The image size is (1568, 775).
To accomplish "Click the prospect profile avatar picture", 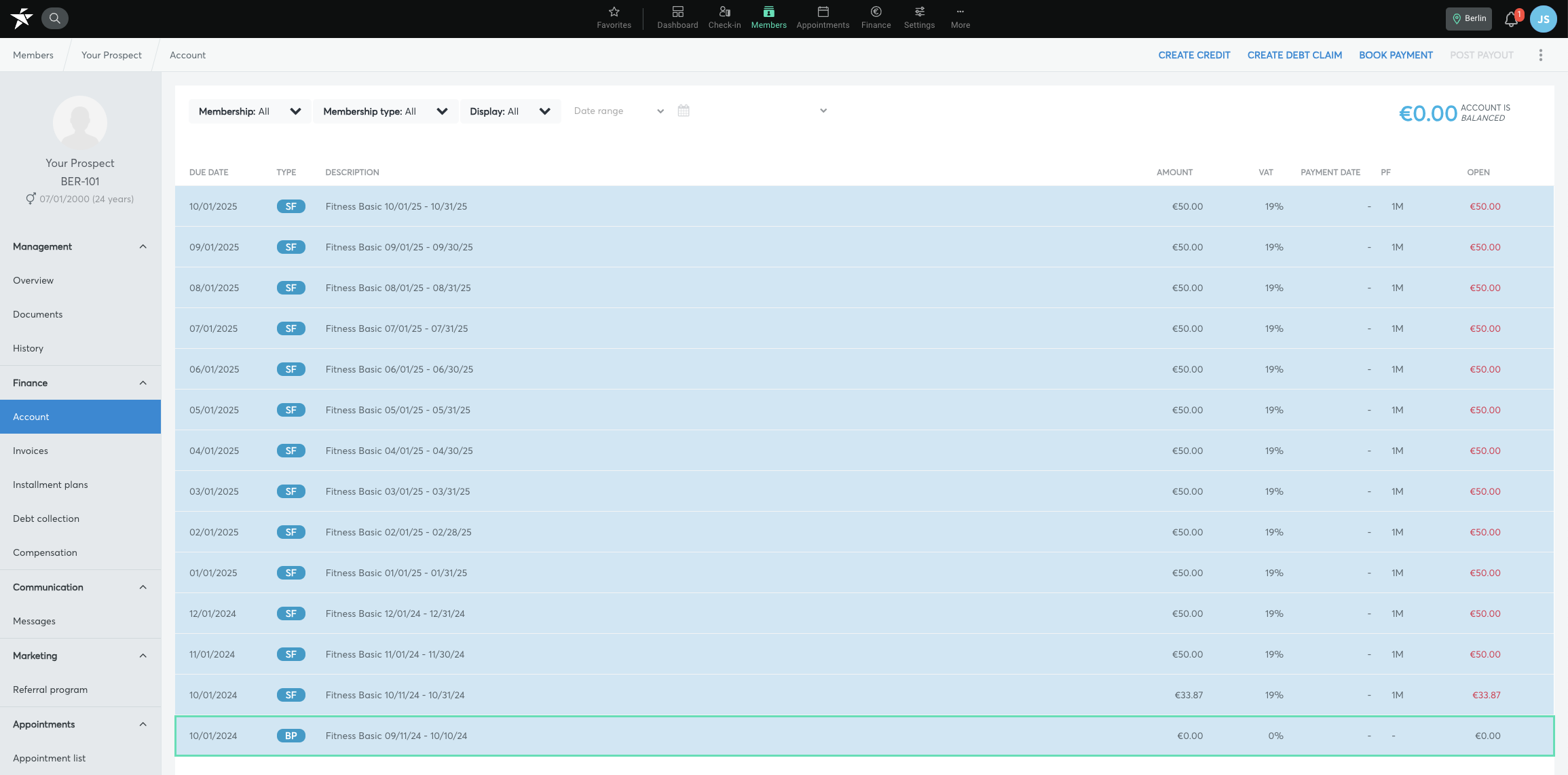I will tap(80, 122).
